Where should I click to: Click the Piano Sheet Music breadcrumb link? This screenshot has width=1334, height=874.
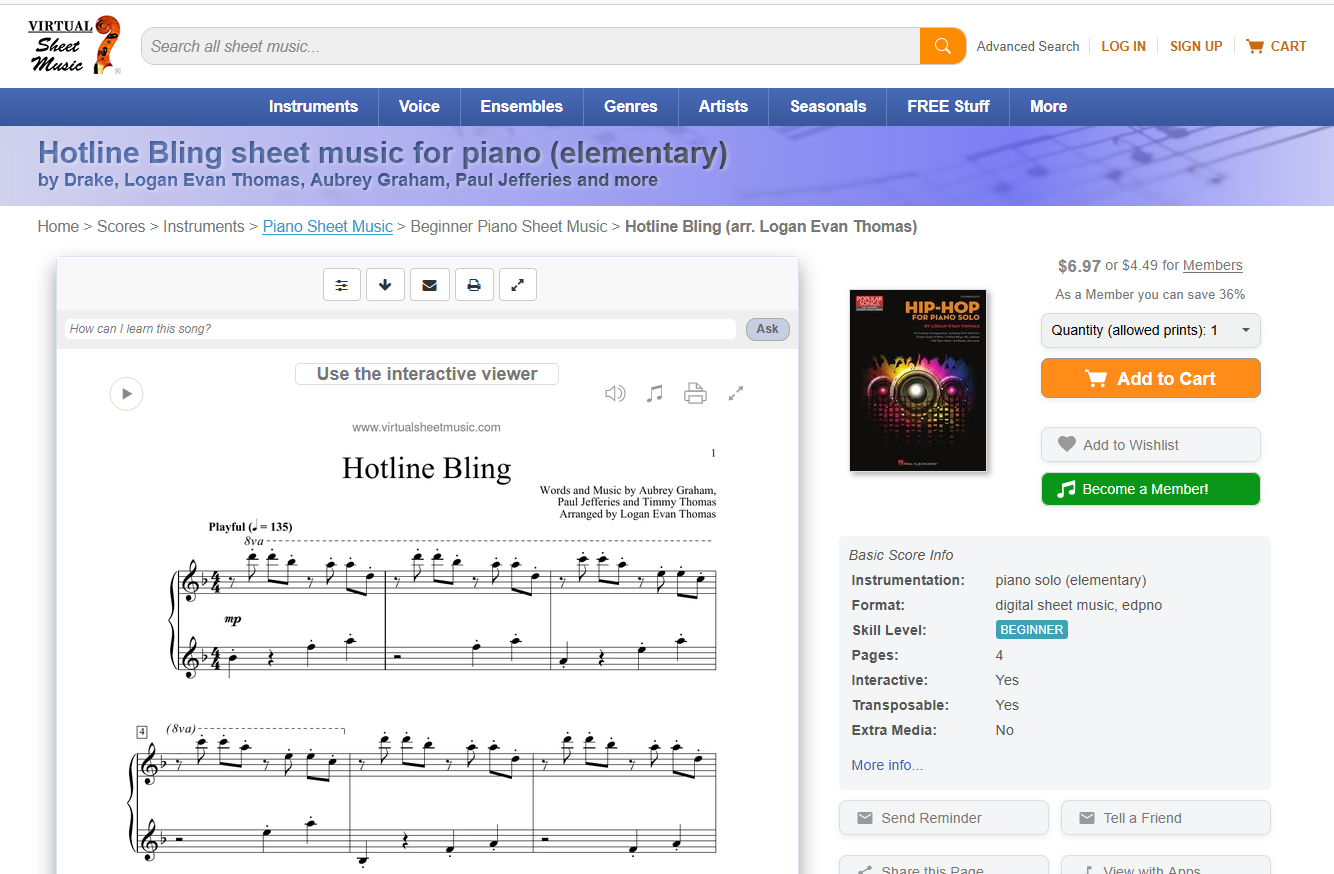pyautogui.click(x=328, y=226)
